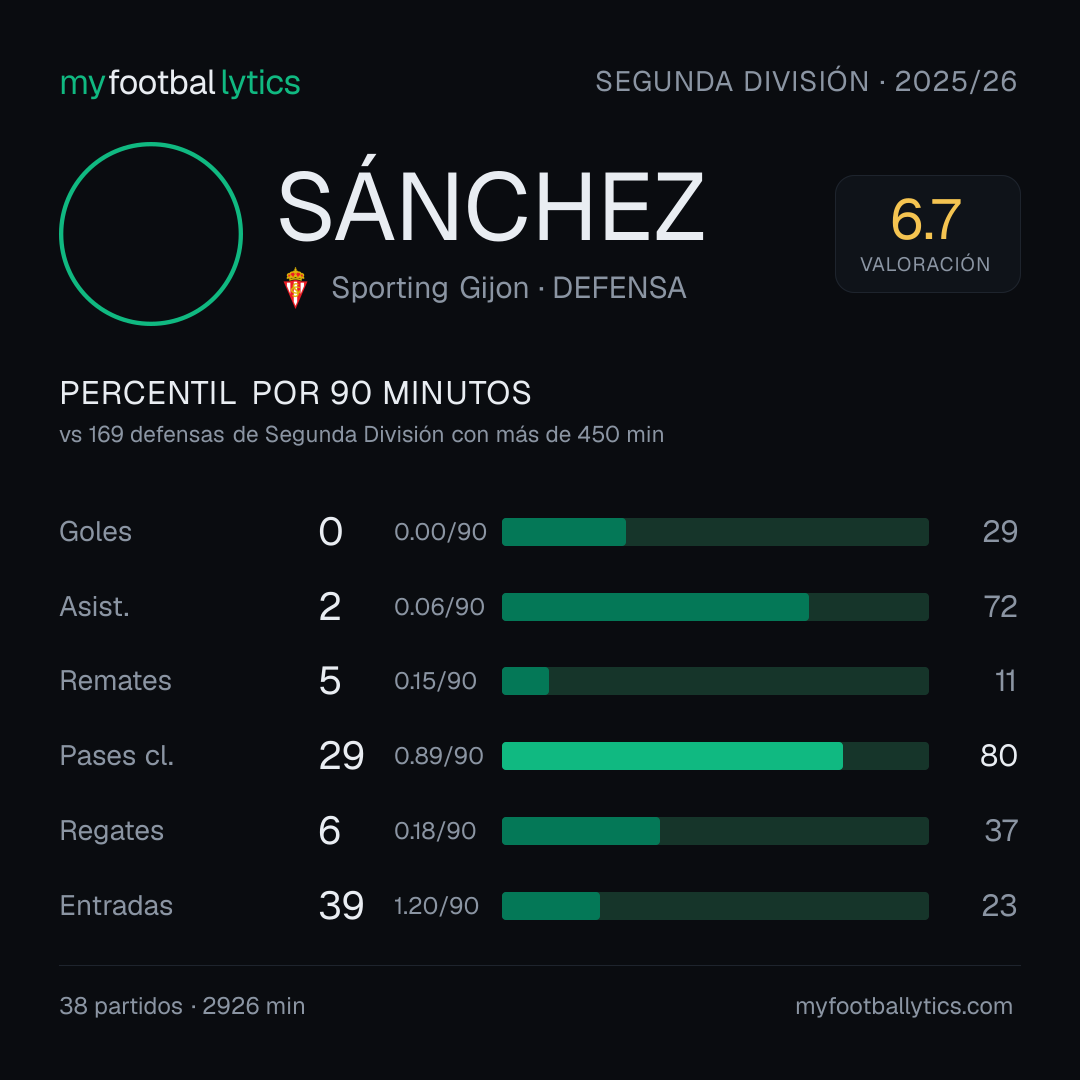Image resolution: width=1080 pixels, height=1080 pixels.
Task: Click the Asist. percentile value 72
Action: (1000, 607)
